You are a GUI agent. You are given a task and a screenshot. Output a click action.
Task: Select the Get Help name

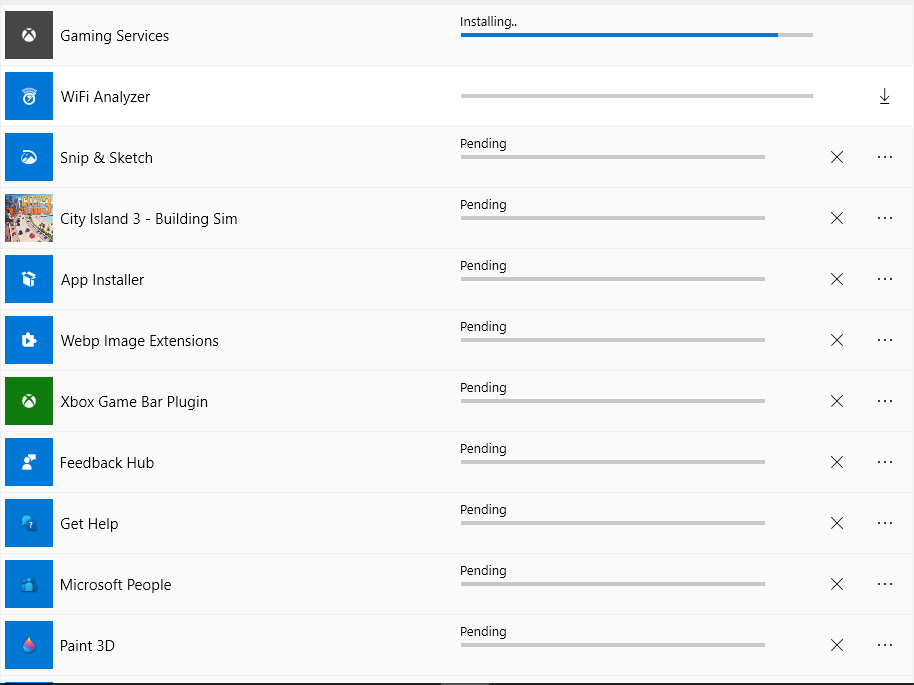pos(89,524)
